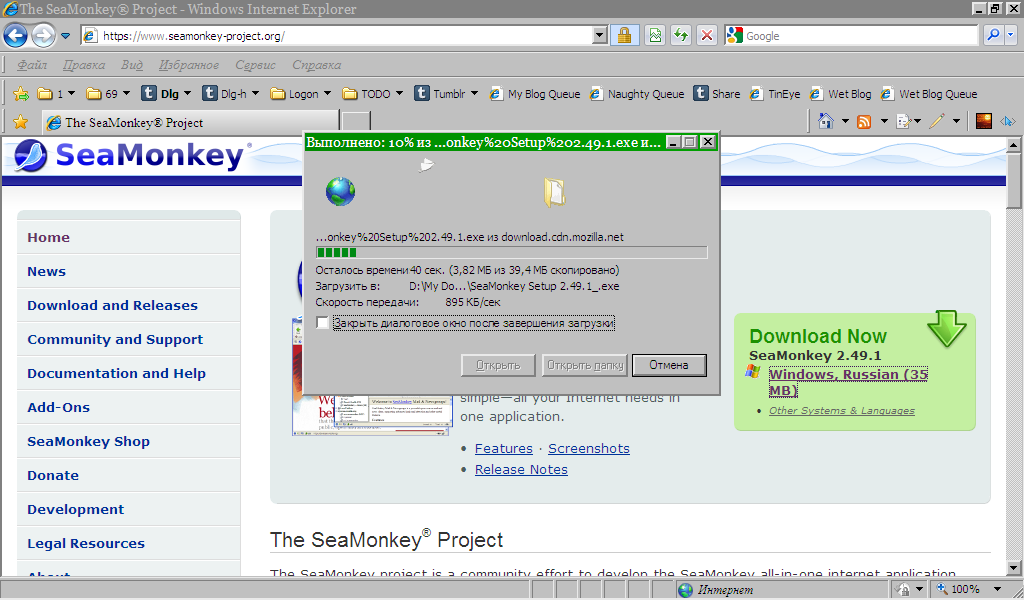Cancel the download with 'Отмена' button

(x=669, y=365)
